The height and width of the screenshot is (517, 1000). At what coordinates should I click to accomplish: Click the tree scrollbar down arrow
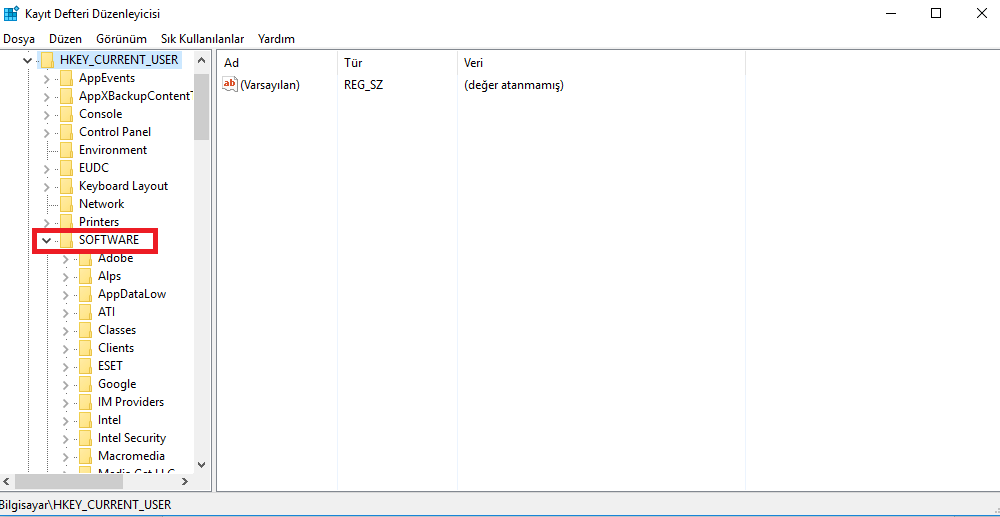tap(202, 464)
